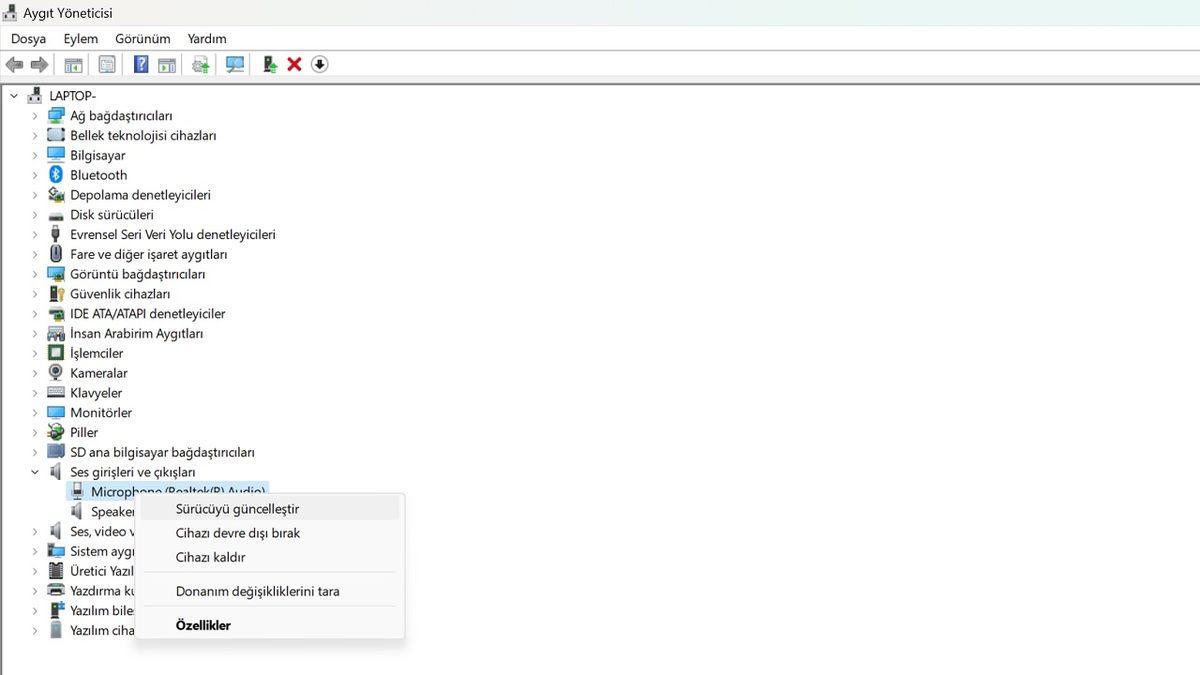1200x675 pixels.
Task: Open Help via blue question mark icon
Action: [141, 65]
